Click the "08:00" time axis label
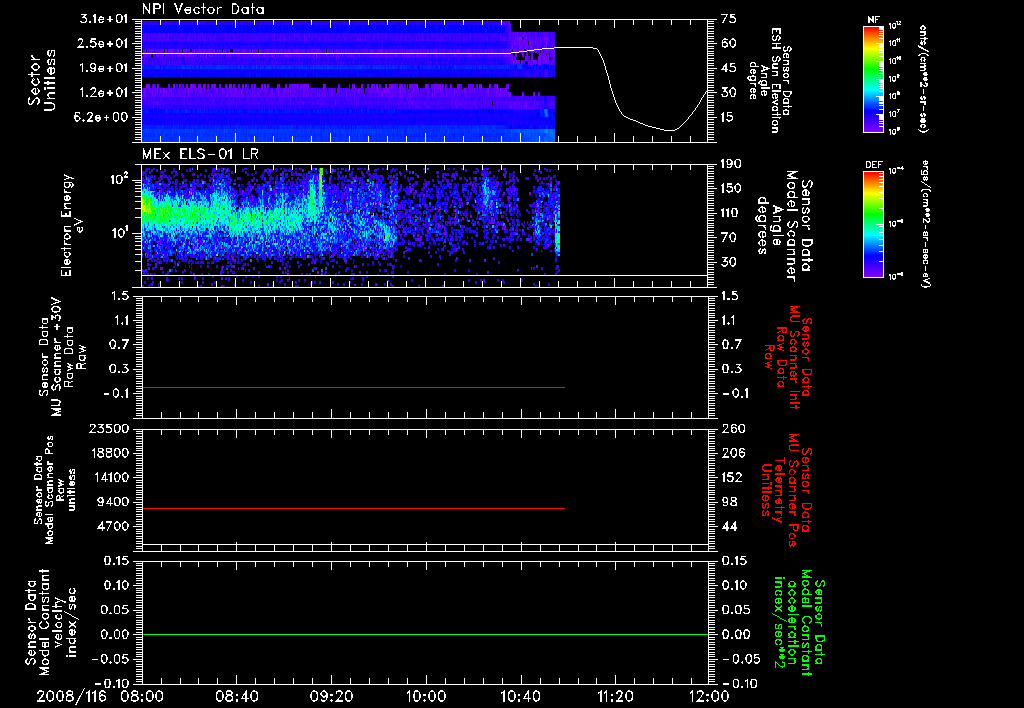This screenshot has width=1024, height=708. [142, 696]
